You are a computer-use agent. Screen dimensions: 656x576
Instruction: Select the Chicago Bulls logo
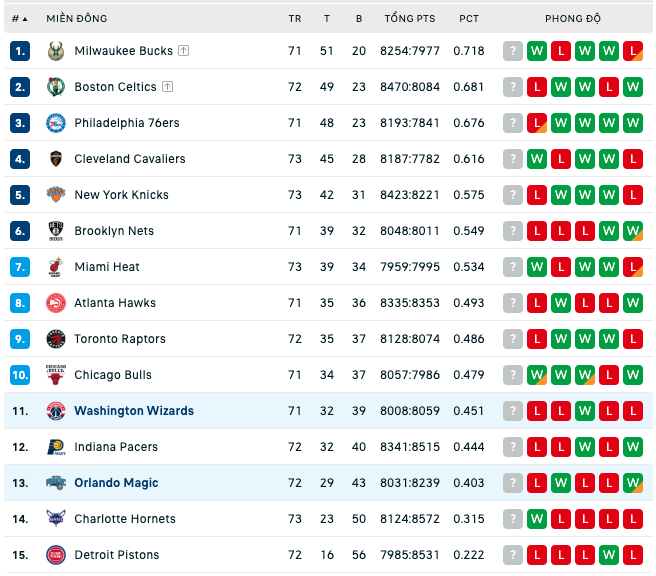click(56, 375)
